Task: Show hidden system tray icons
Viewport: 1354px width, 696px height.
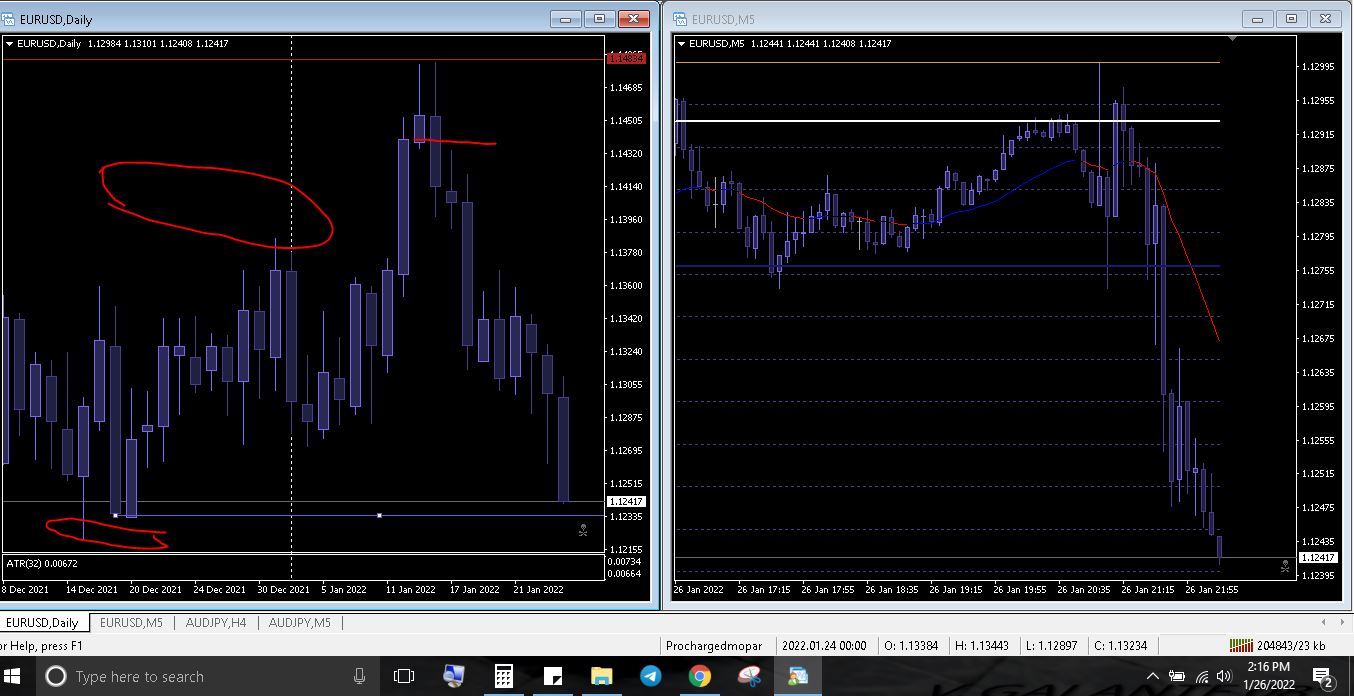Action: pyautogui.click(x=1152, y=677)
